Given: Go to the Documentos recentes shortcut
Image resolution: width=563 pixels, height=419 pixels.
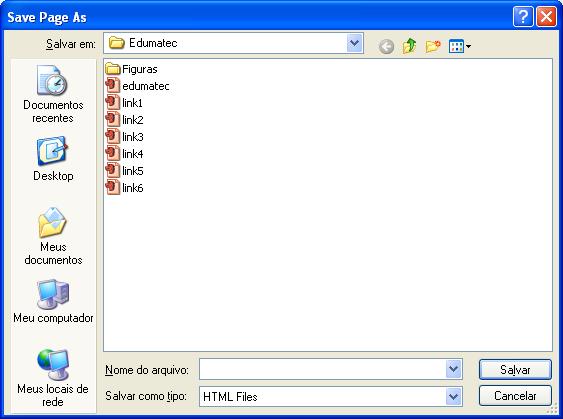Looking at the screenshot, I should click(53, 94).
